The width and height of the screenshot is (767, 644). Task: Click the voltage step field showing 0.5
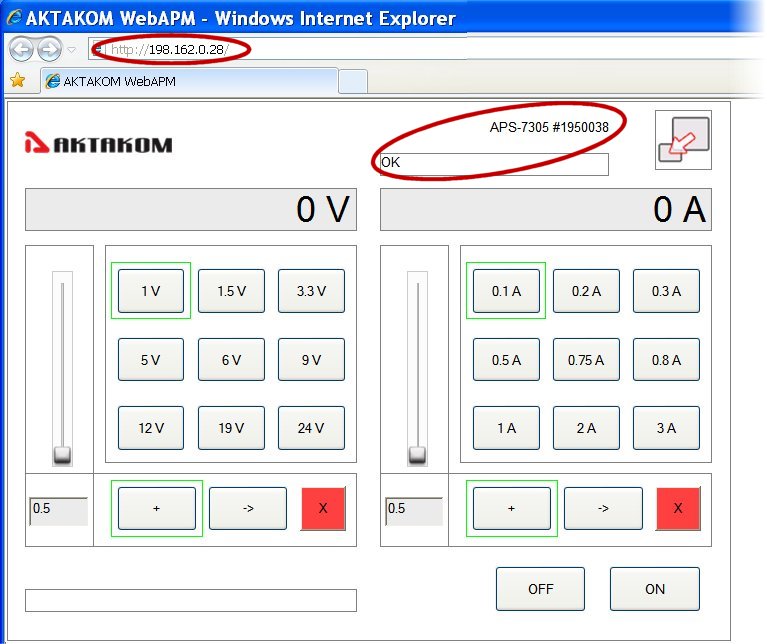click(59, 511)
